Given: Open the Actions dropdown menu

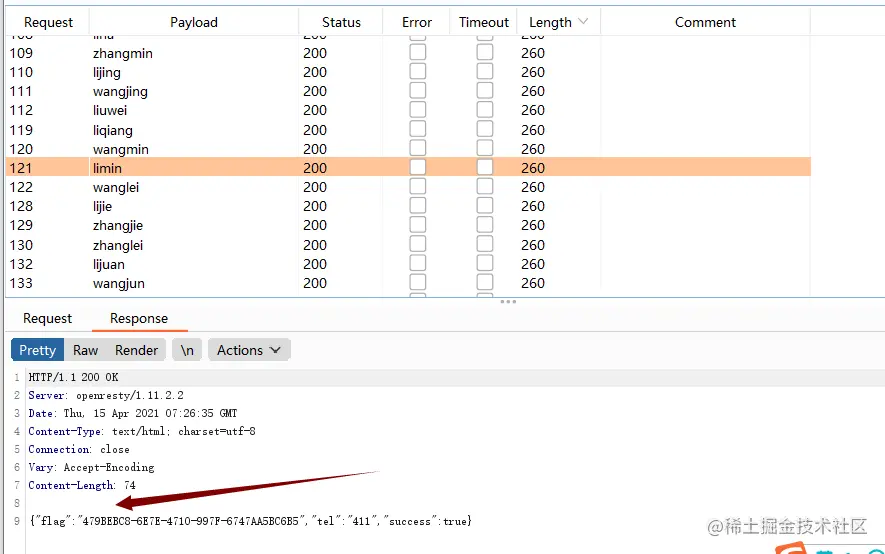Looking at the screenshot, I should (x=249, y=350).
